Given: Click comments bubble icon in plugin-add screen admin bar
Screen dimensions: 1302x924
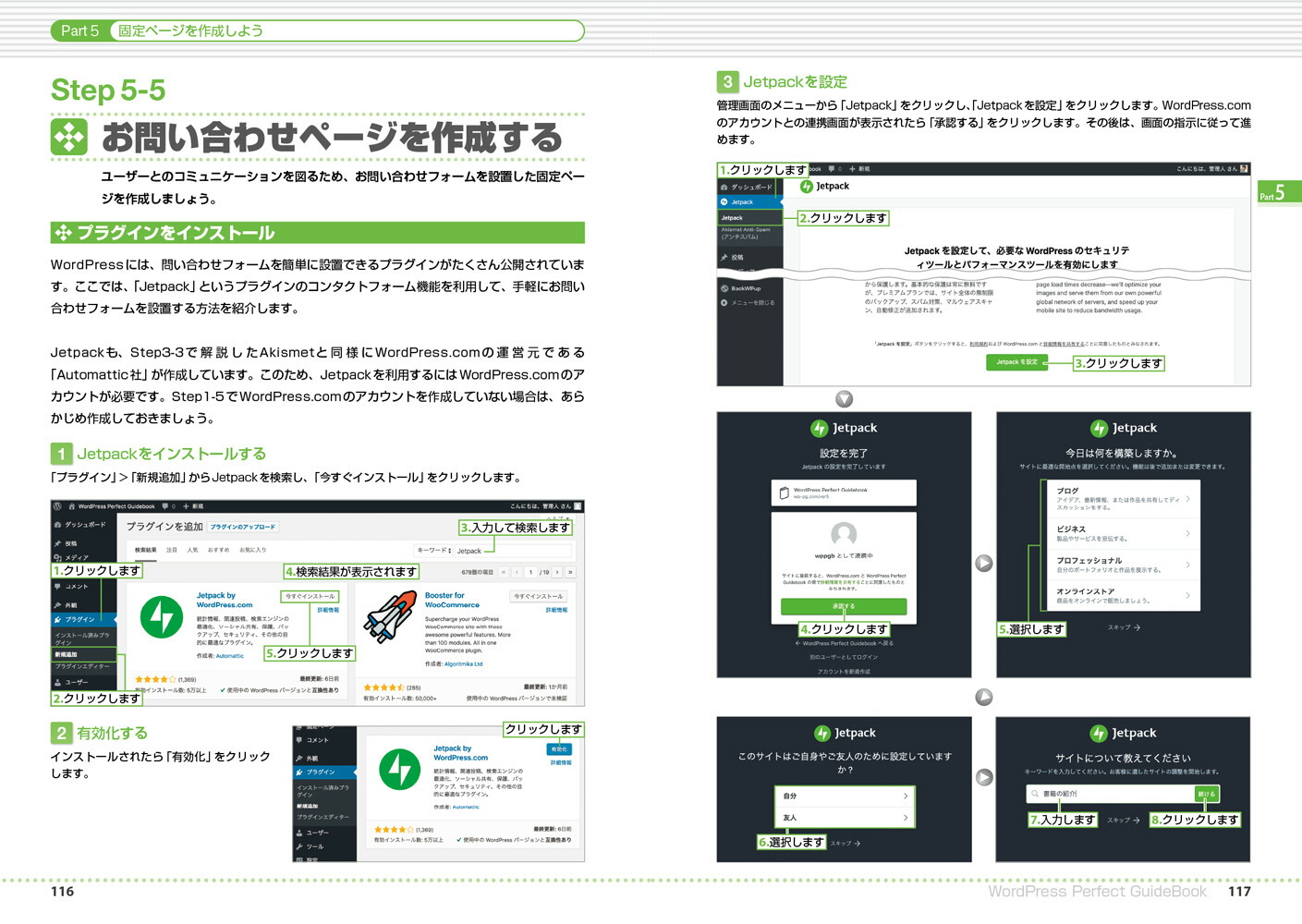Looking at the screenshot, I should click(x=167, y=506).
